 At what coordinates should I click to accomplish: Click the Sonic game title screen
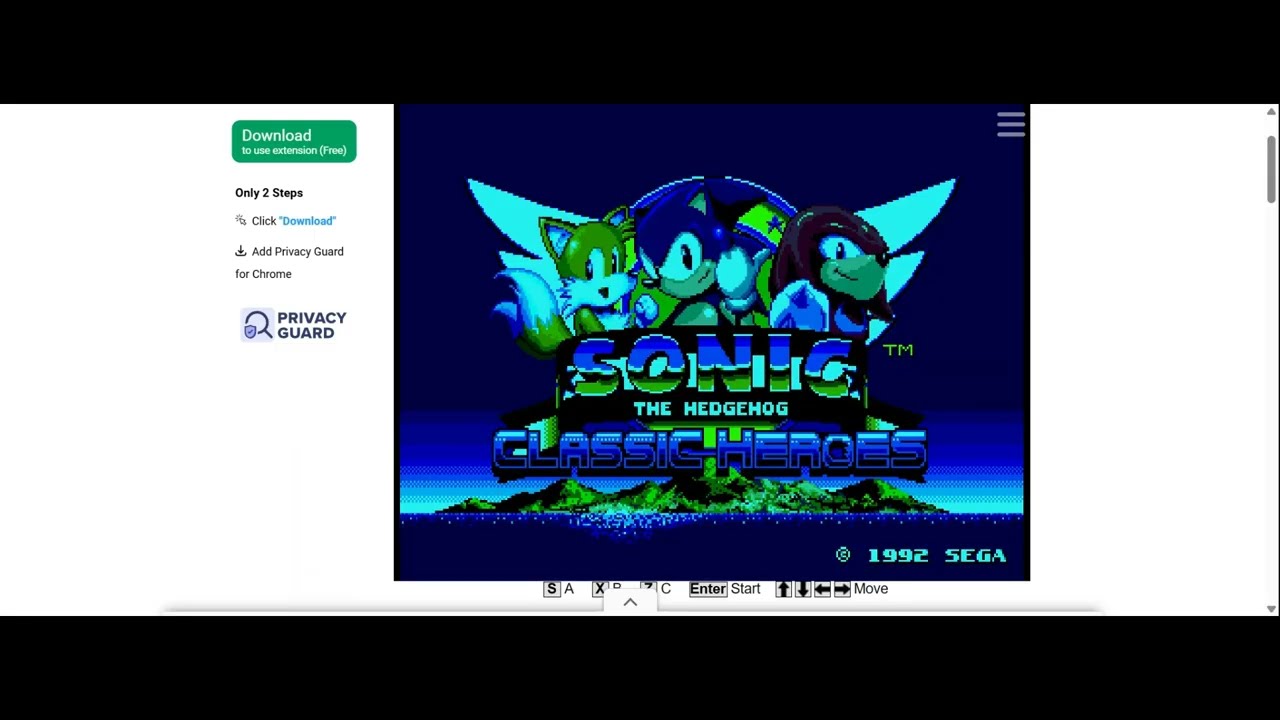(712, 342)
